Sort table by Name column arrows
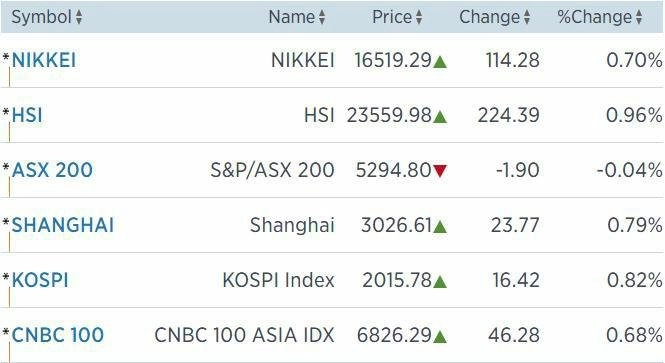Screen dimensions: 665x363 coord(322,17)
